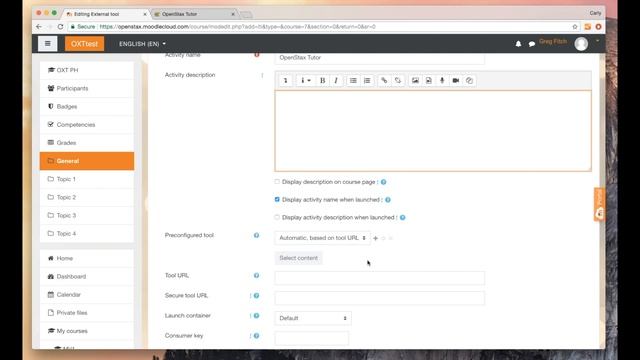Apply bold formatting in description editor
The height and width of the screenshot is (360, 640).
322,80
